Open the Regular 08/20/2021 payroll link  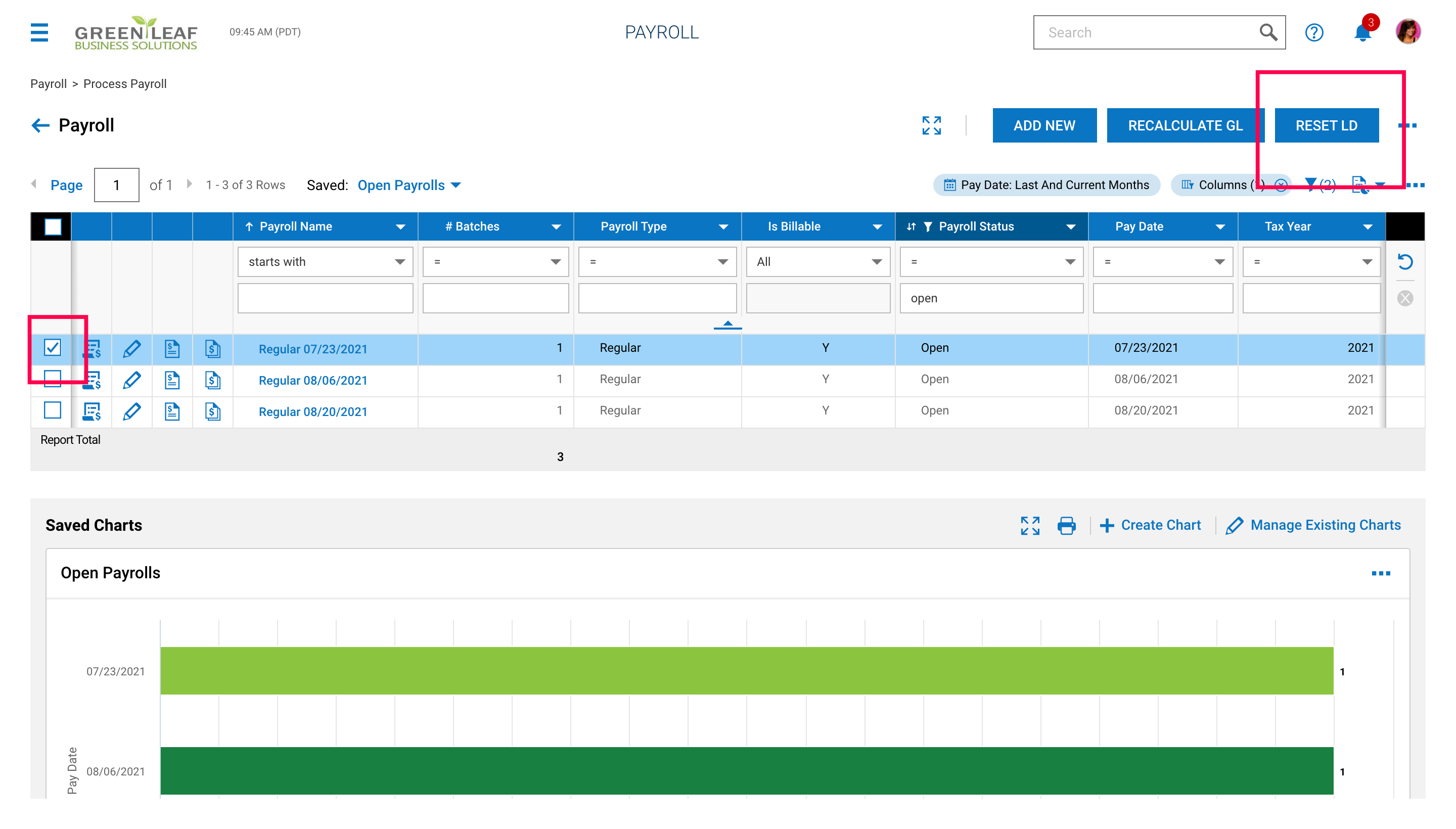point(312,411)
